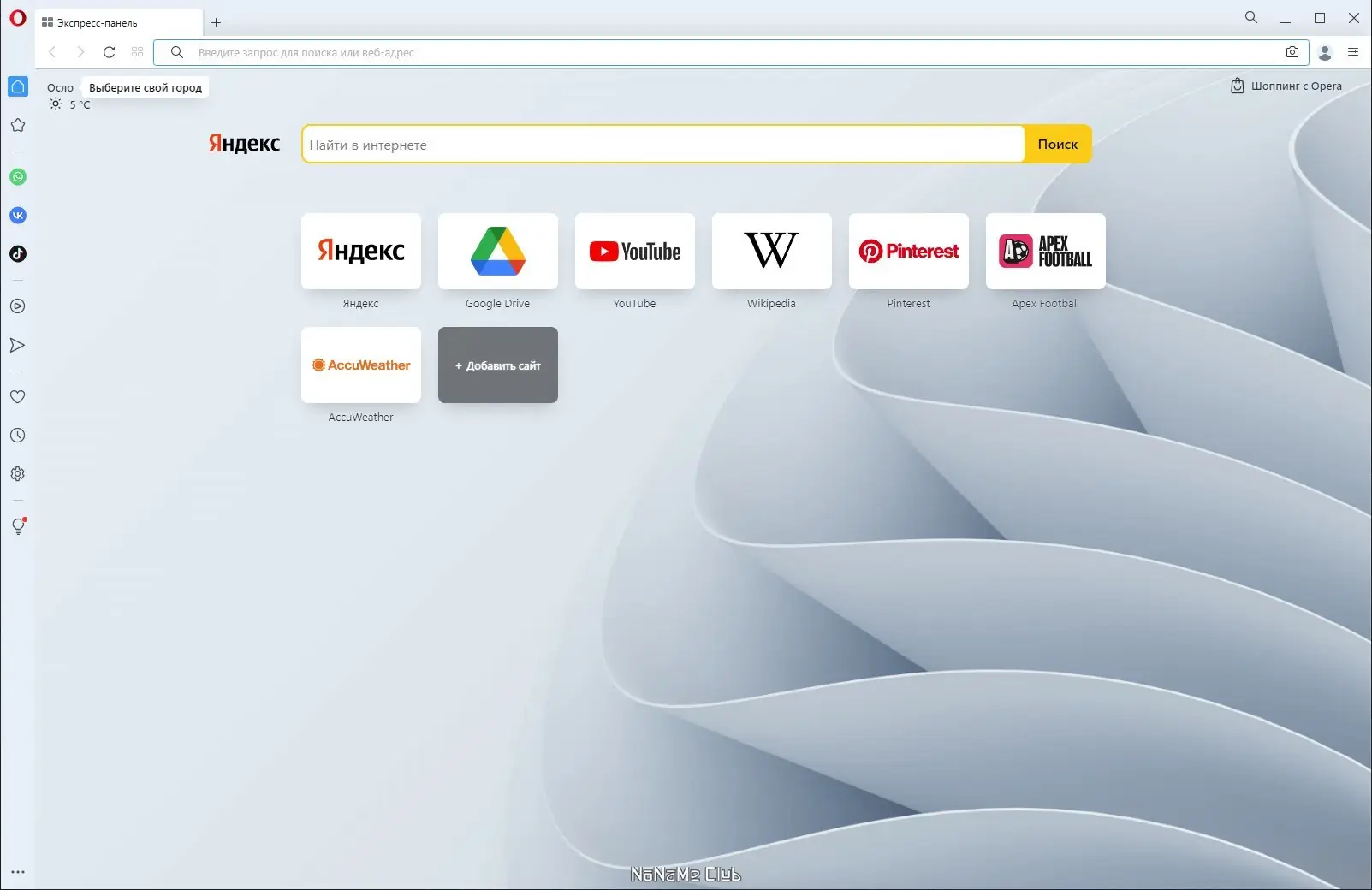1372x890 pixels.
Task: Open the Яндекс logo beside the search box
Action: coord(245,144)
